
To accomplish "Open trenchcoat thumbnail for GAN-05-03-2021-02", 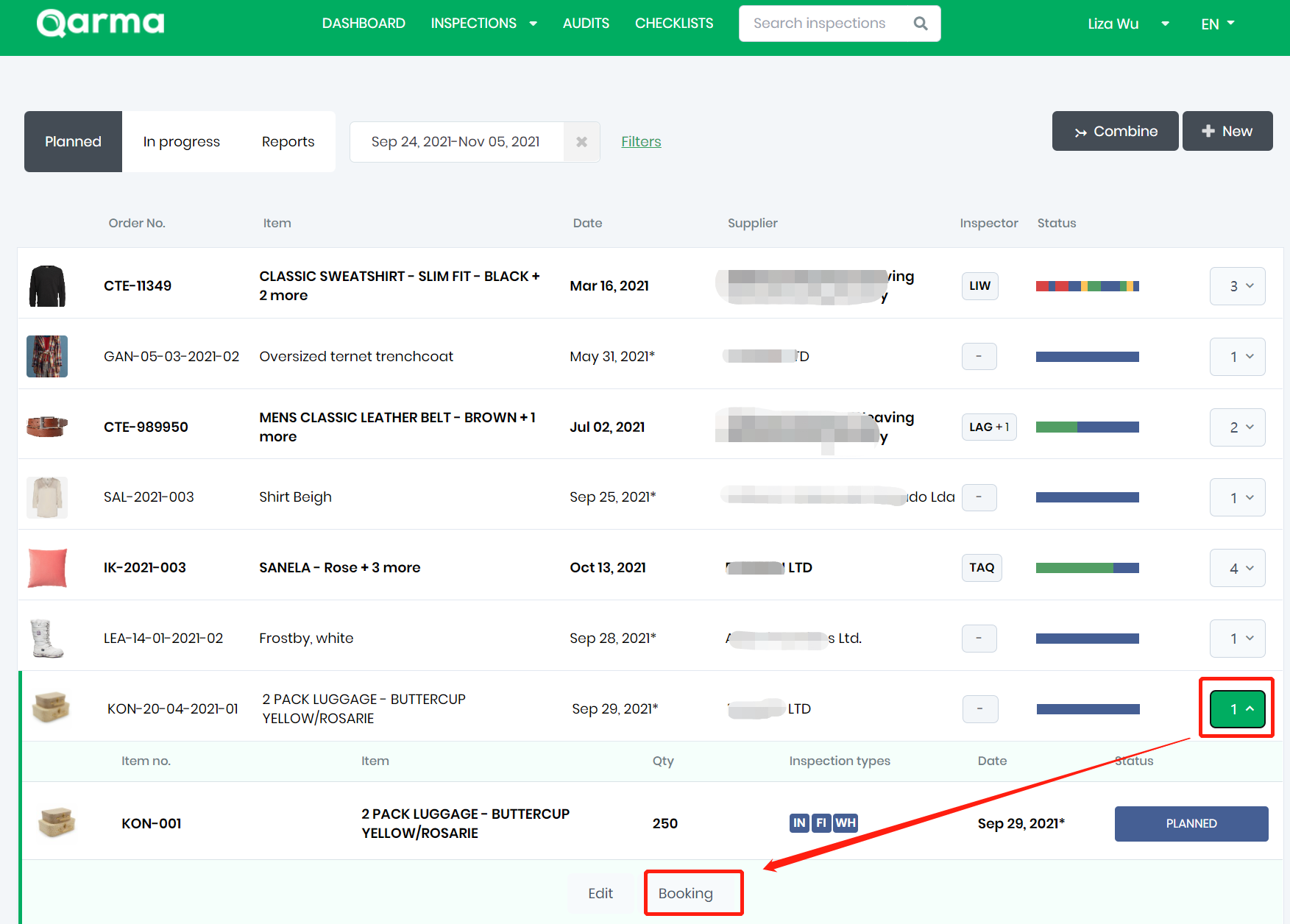I will 47,357.
